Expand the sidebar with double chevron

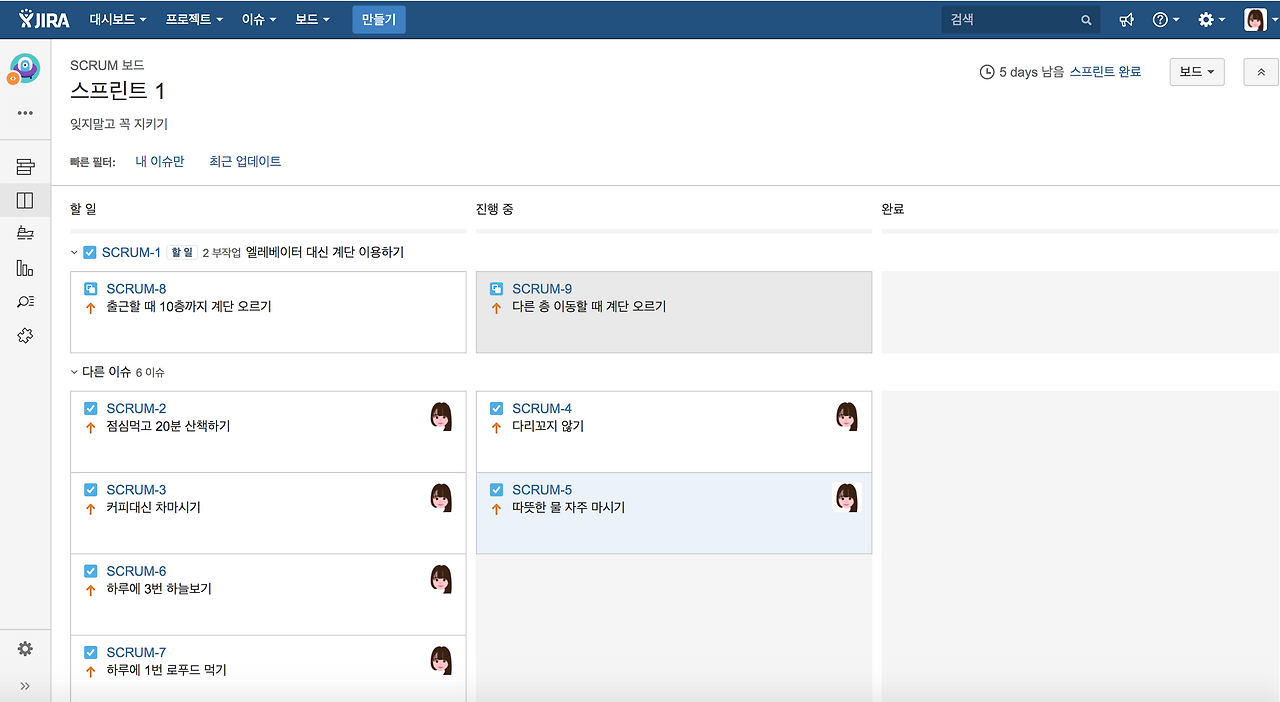[x=25, y=686]
